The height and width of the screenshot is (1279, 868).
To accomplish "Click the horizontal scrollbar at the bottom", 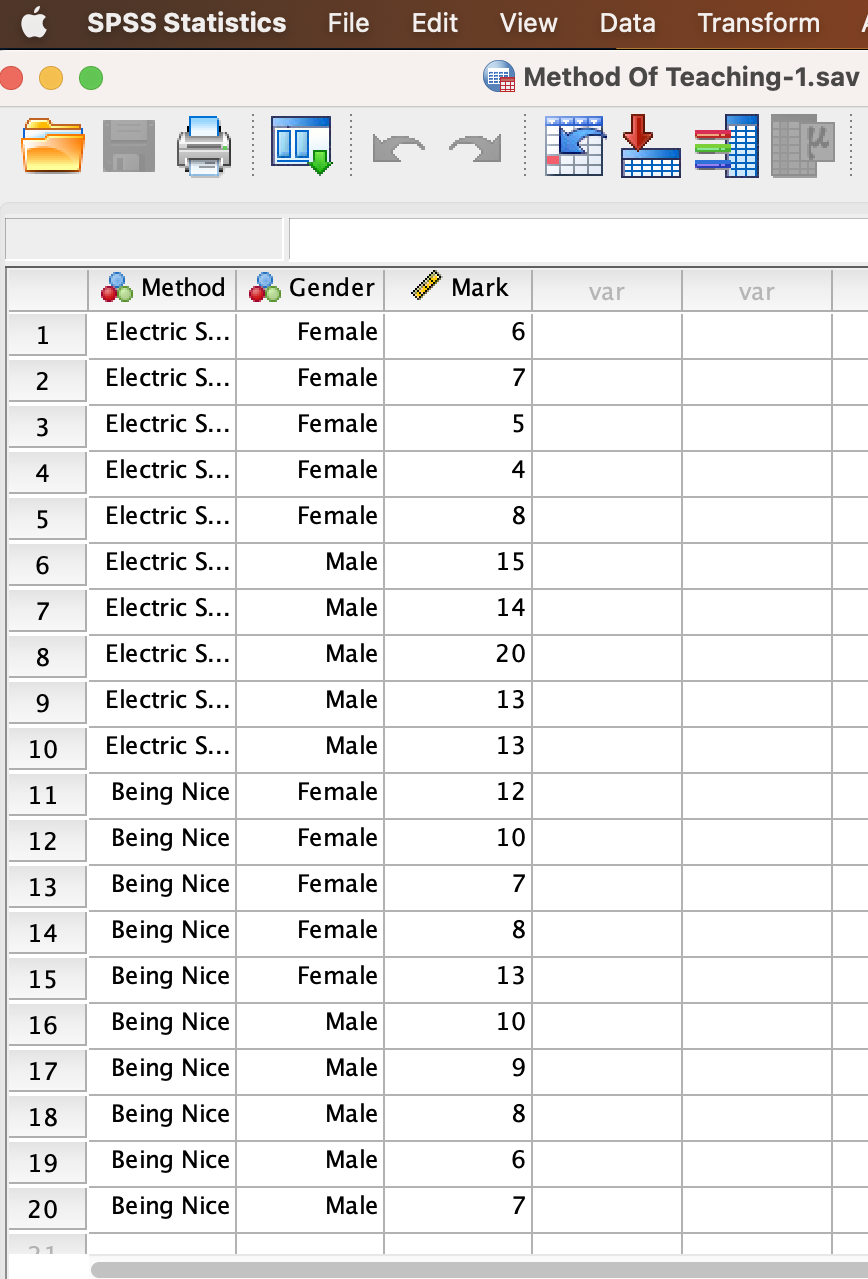I will click(450, 1268).
